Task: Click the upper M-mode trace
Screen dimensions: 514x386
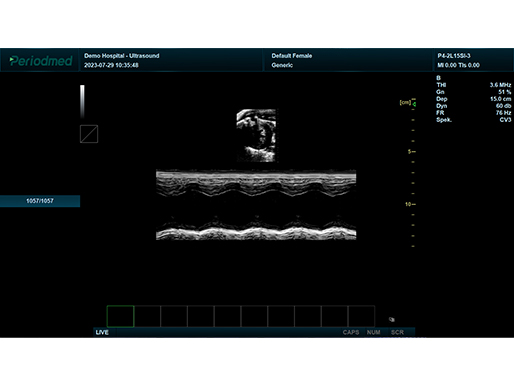Action: 256,183
